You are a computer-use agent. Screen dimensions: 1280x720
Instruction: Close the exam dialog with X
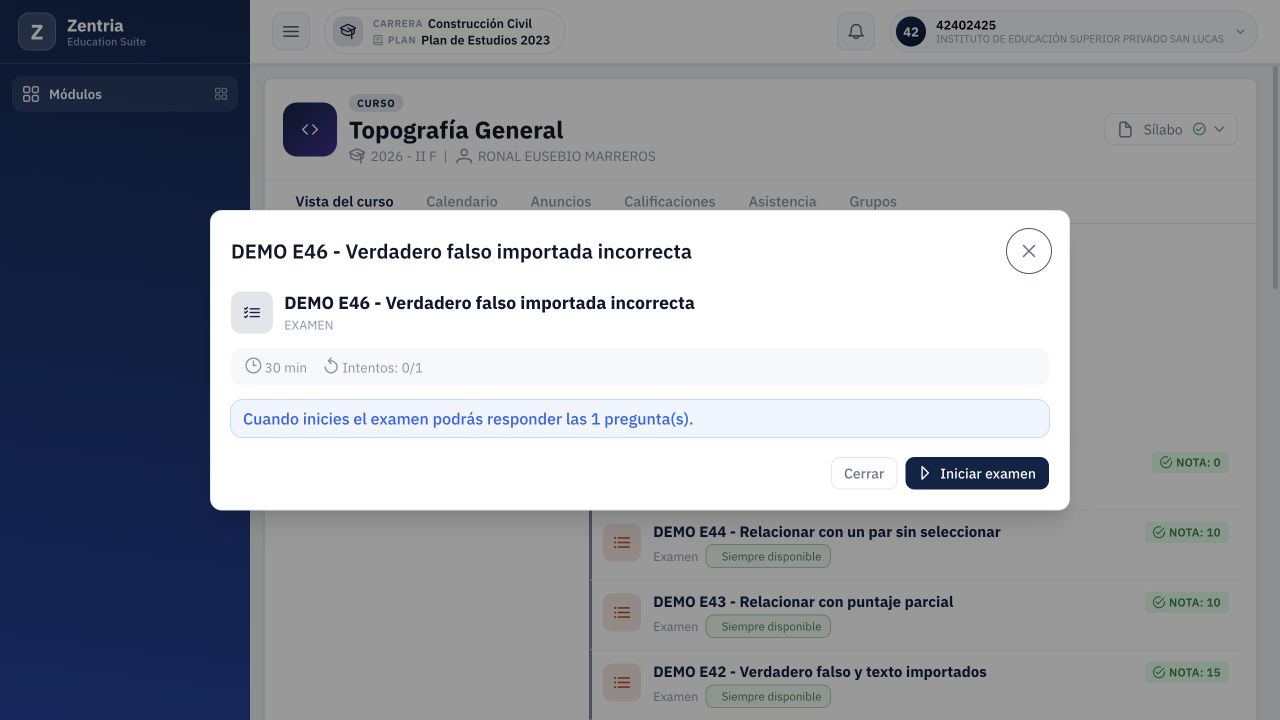point(1029,251)
